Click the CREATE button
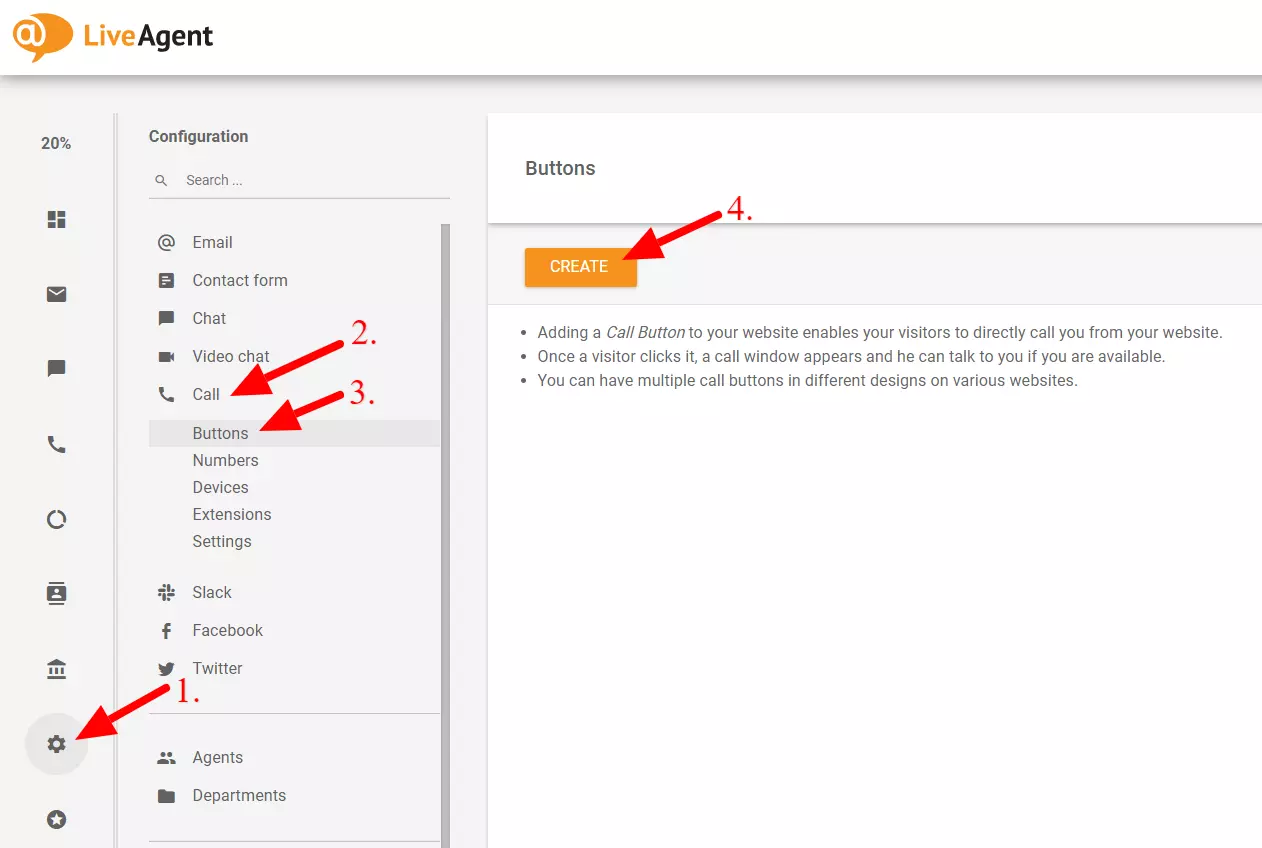 tap(580, 267)
